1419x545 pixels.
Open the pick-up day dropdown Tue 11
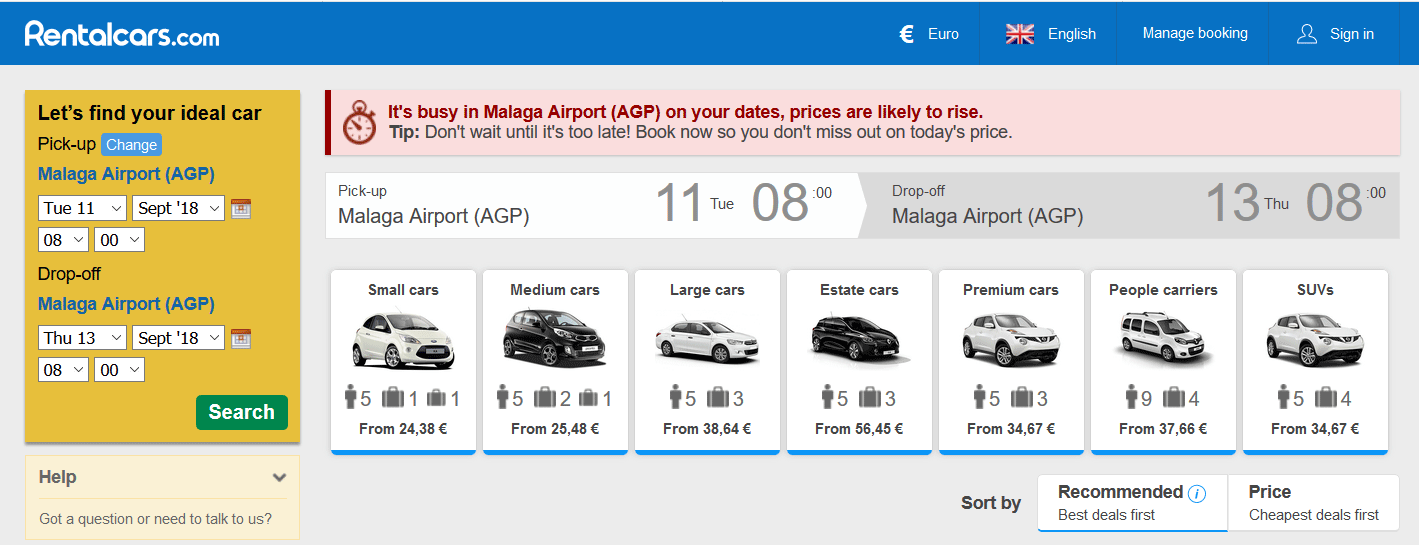click(83, 208)
